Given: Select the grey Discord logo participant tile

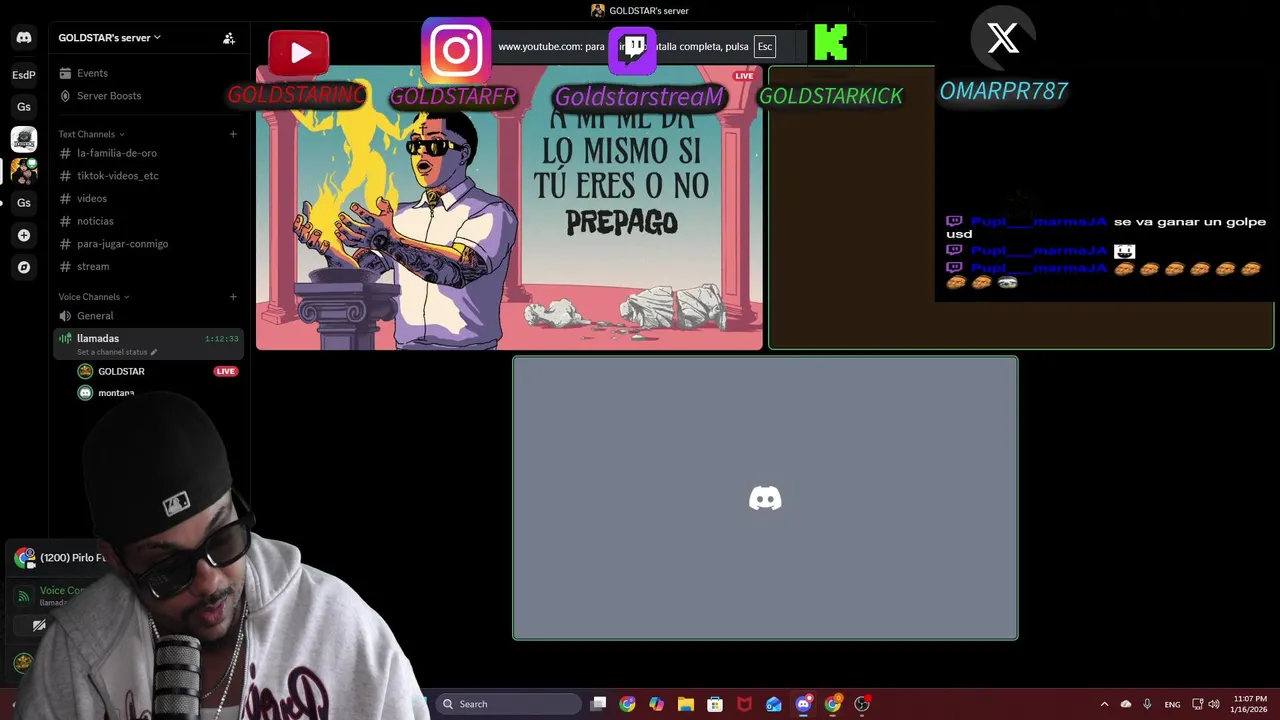Looking at the screenshot, I should [x=765, y=498].
